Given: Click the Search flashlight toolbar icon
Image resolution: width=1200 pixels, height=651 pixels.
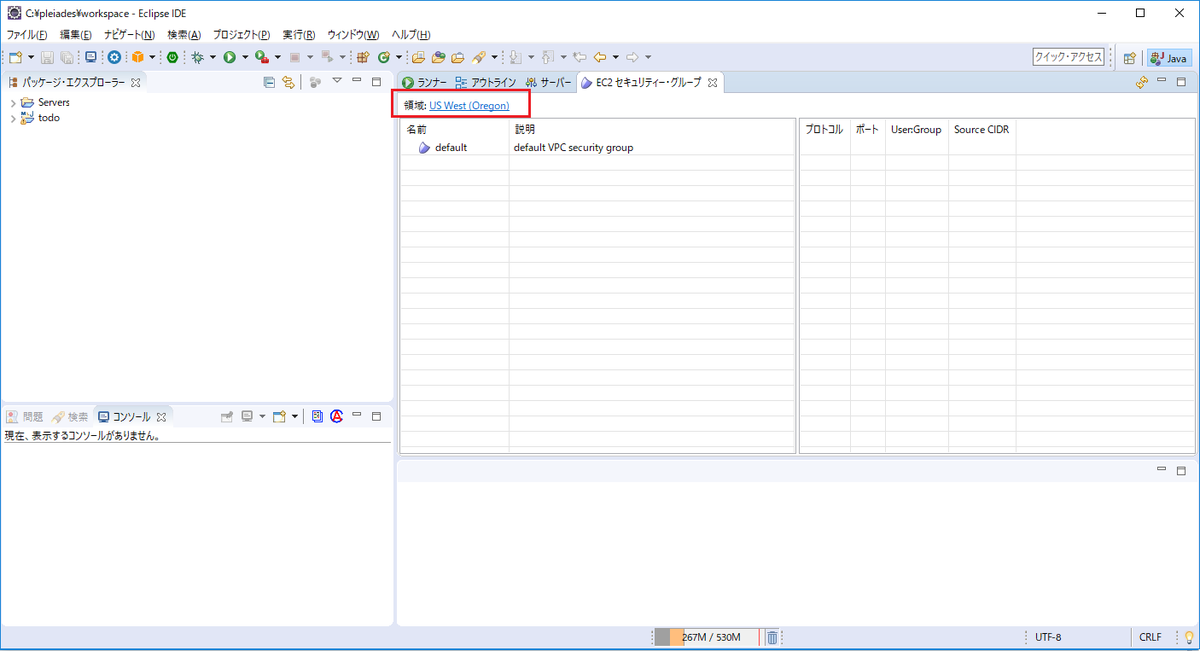Looking at the screenshot, I should click(478, 57).
